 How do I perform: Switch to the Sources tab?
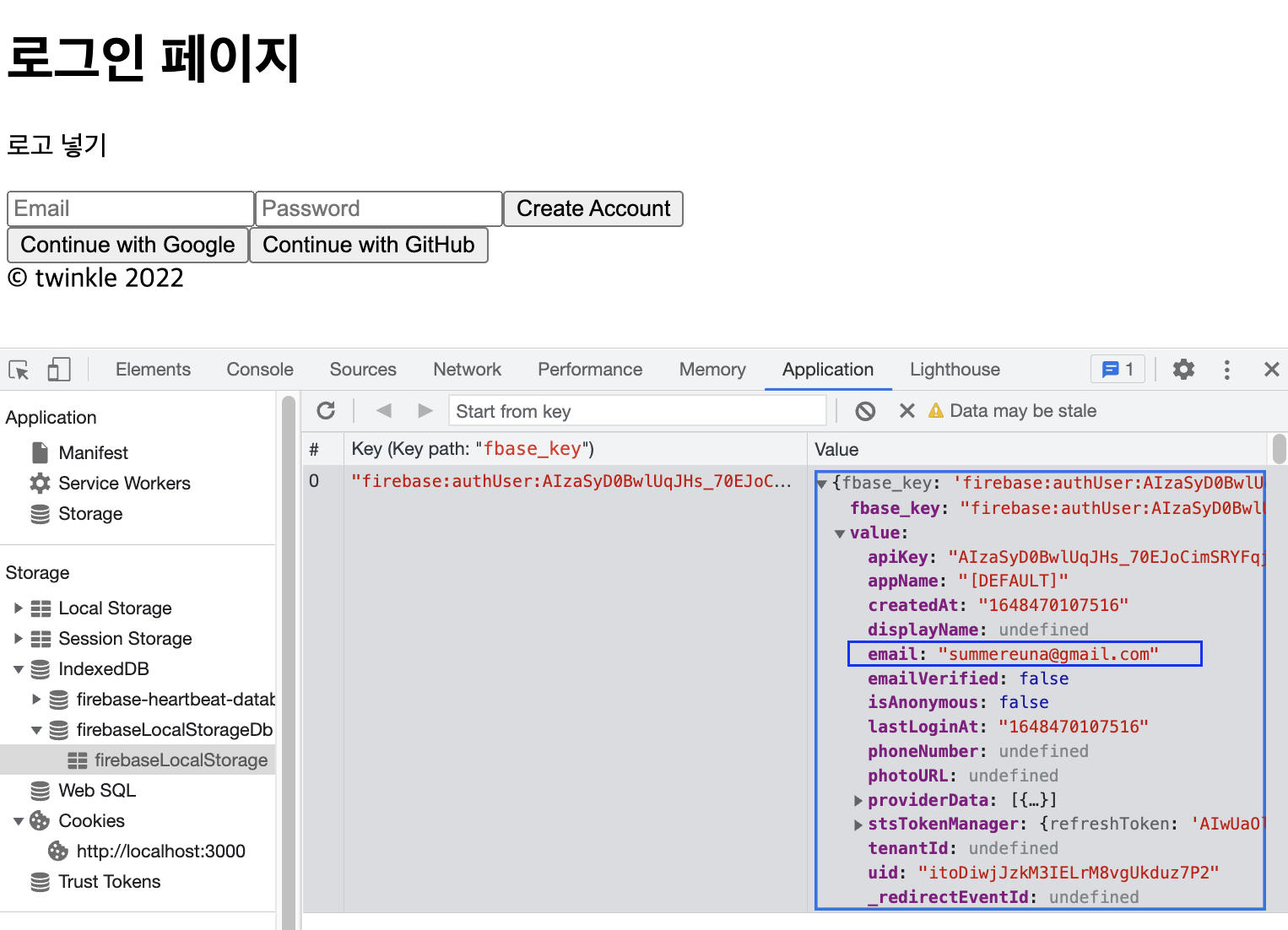click(x=363, y=370)
